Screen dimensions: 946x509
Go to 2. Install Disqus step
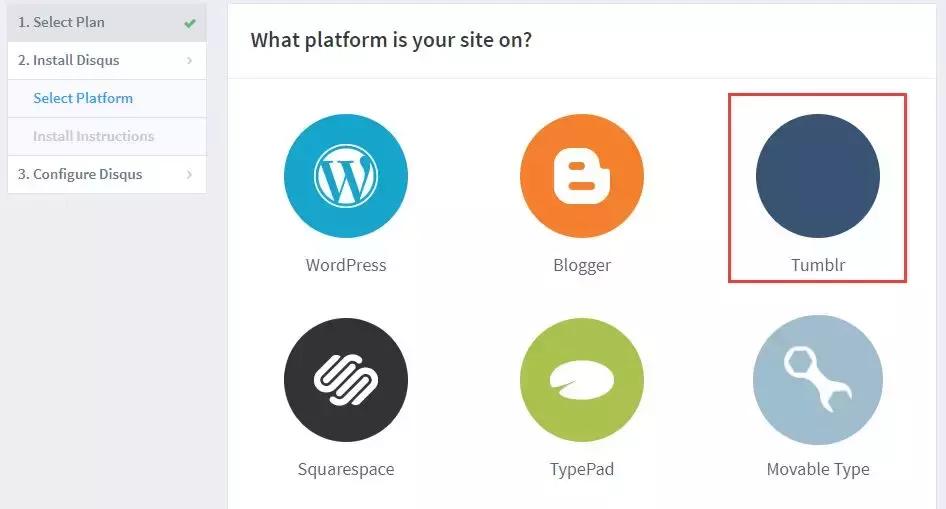(68, 60)
